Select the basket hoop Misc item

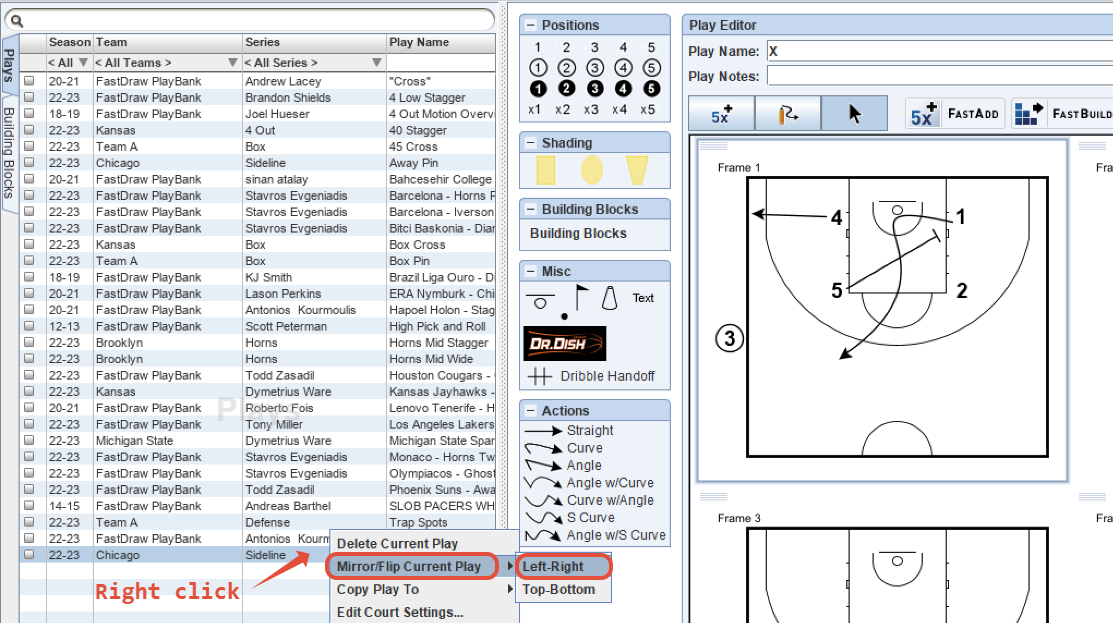click(540, 302)
